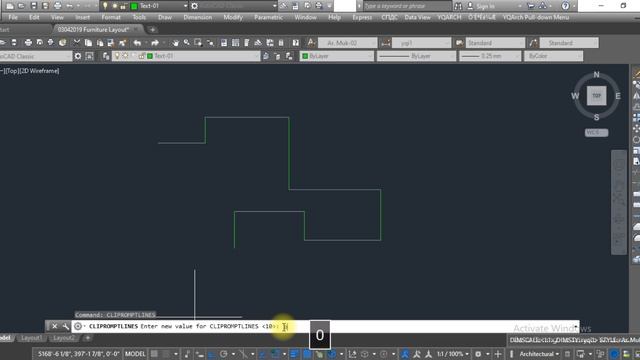Viewport: 640px width, 360px height.
Task: Open the Modify menu
Action: pyautogui.click(x=233, y=17)
